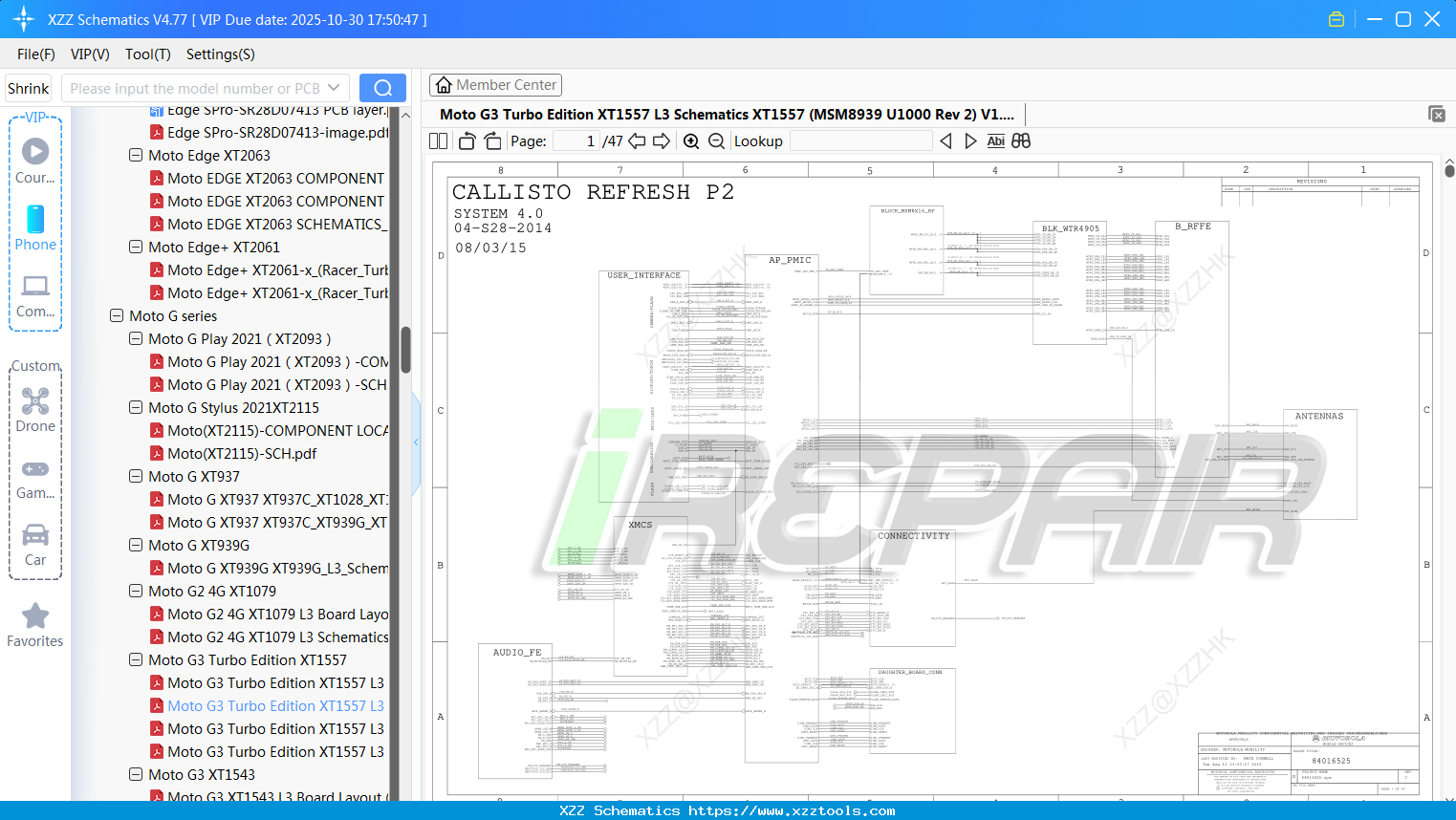Click the page number input field
The width and height of the screenshot is (1456, 820).
(574, 140)
